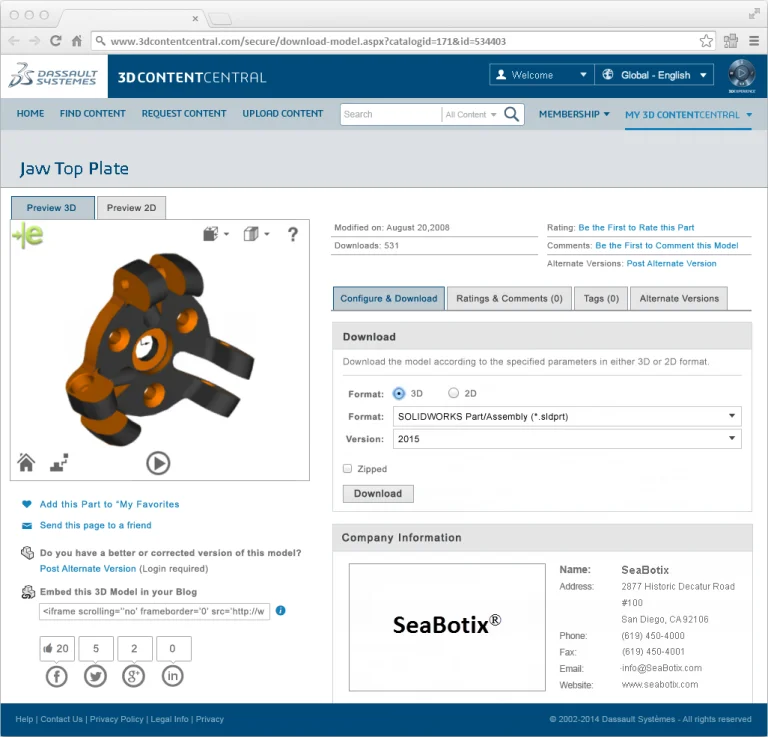Click the iframe embed code field
Viewport: 768px width, 737px height.
coord(154,611)
